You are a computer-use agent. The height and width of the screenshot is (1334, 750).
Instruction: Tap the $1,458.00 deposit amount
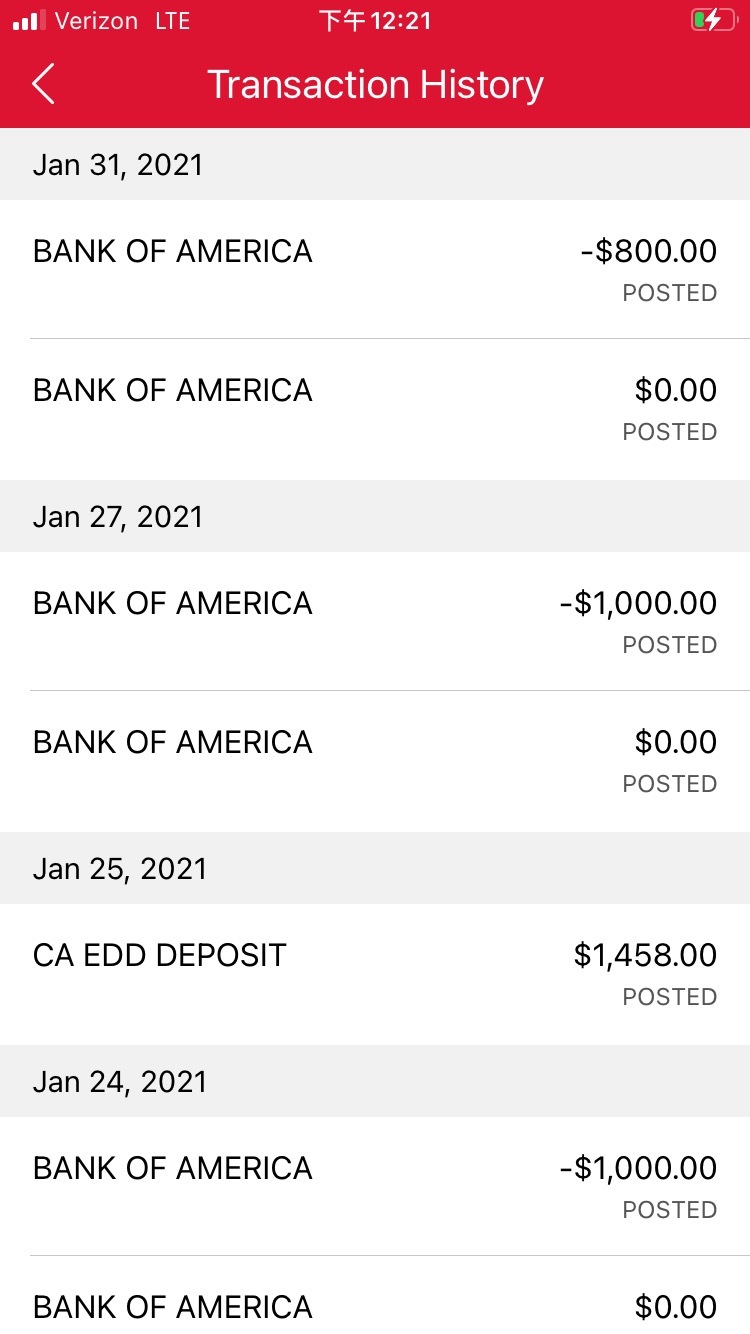point(645,955)
